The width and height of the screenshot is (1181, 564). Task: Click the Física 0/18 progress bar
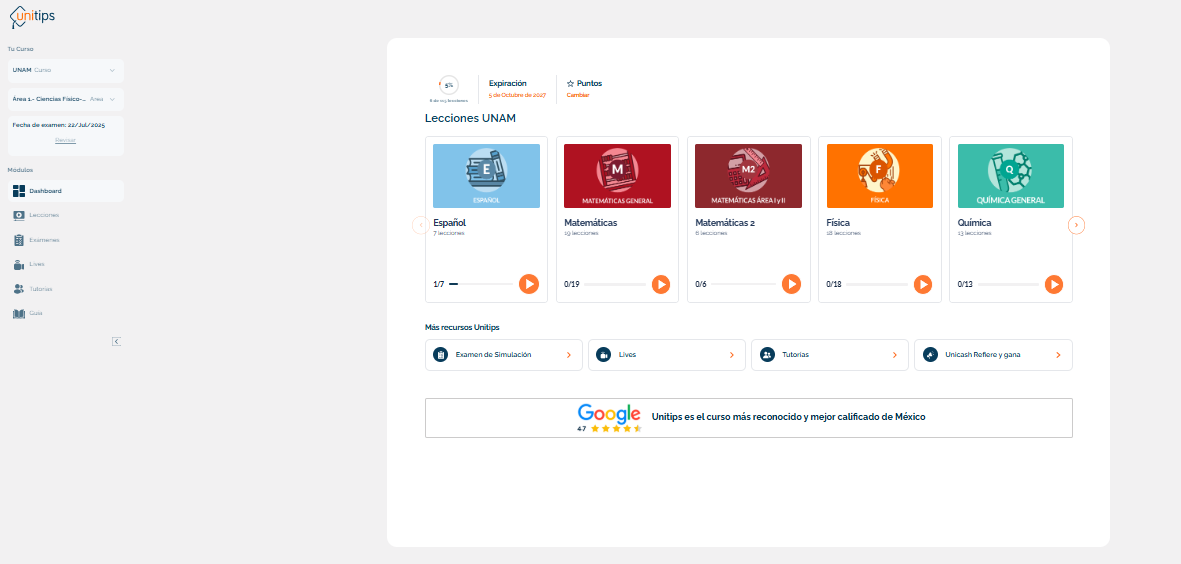(x=877, y=285)
